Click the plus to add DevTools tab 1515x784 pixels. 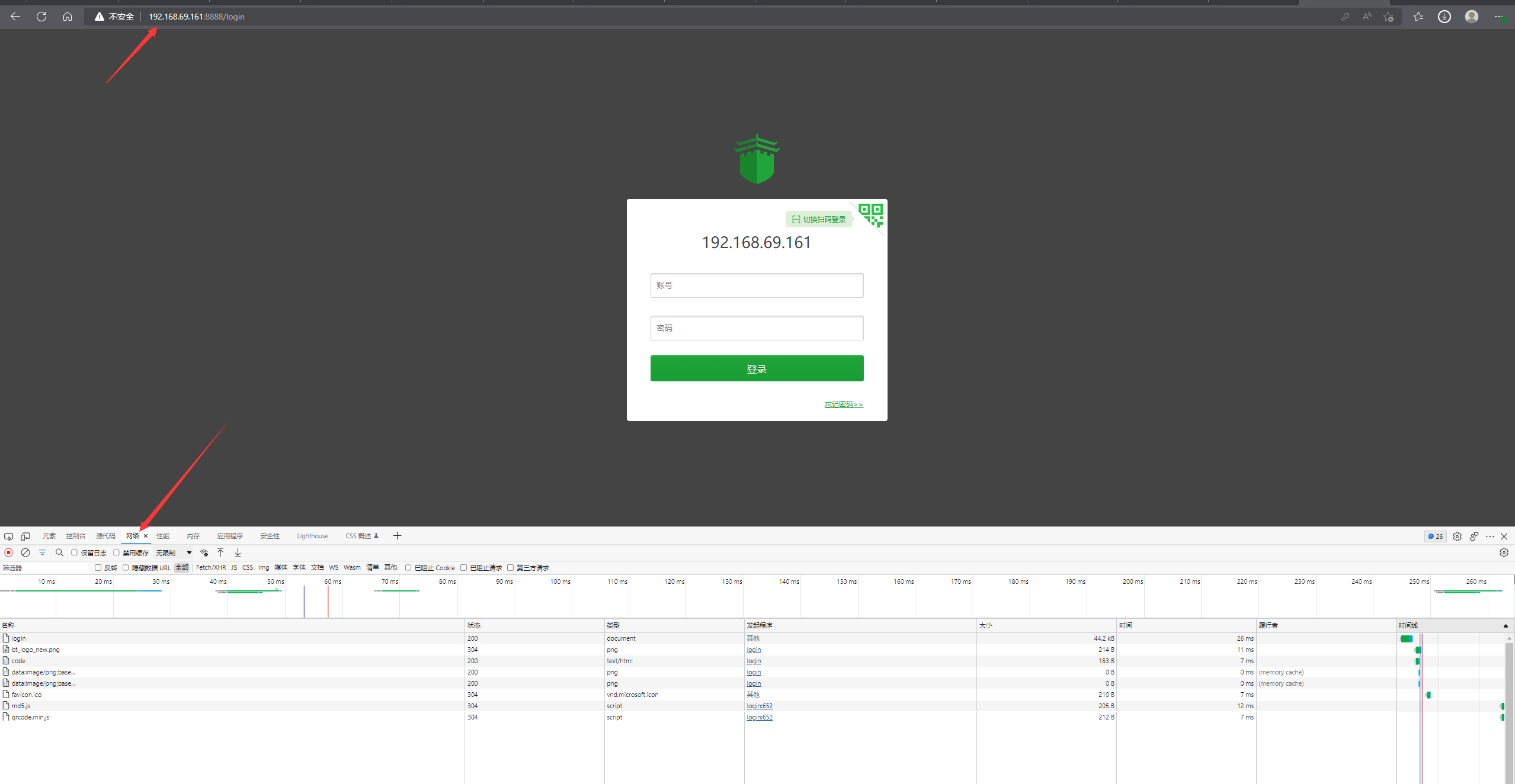[397, 536]
